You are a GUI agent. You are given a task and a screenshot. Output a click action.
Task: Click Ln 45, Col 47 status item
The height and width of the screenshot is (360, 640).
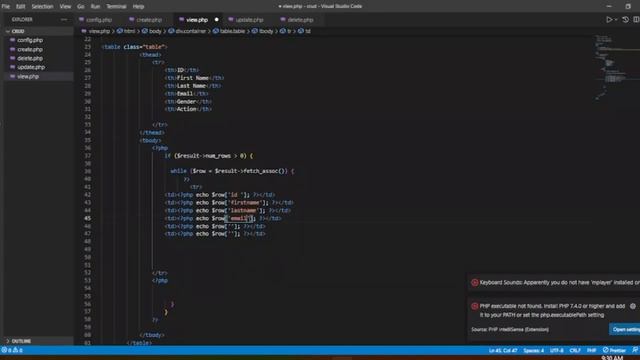tap(503, 350)
